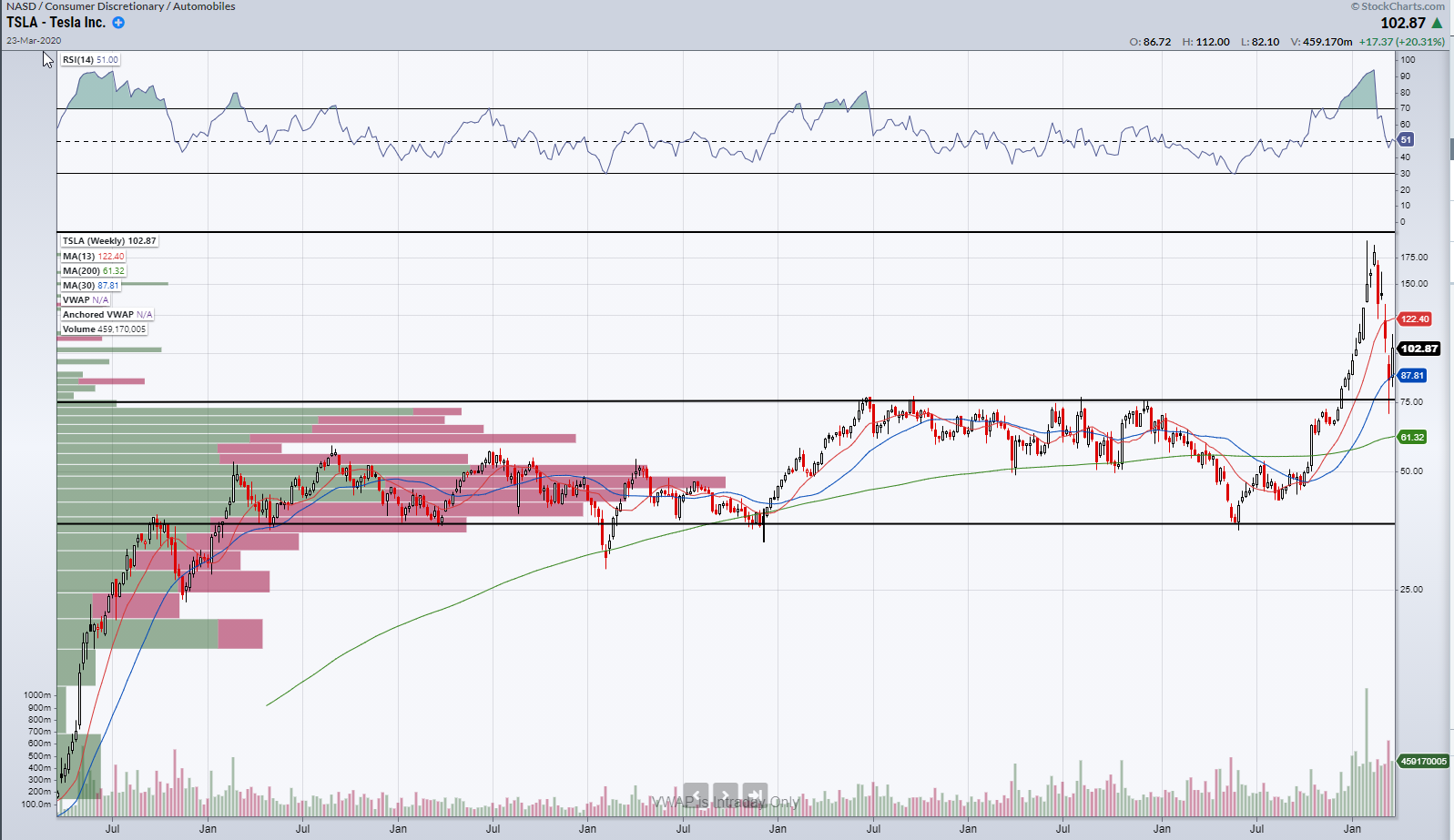Click the 1000m volume axis label
The width and height of the screenshot is (1454, 840).
click(37, 695)
